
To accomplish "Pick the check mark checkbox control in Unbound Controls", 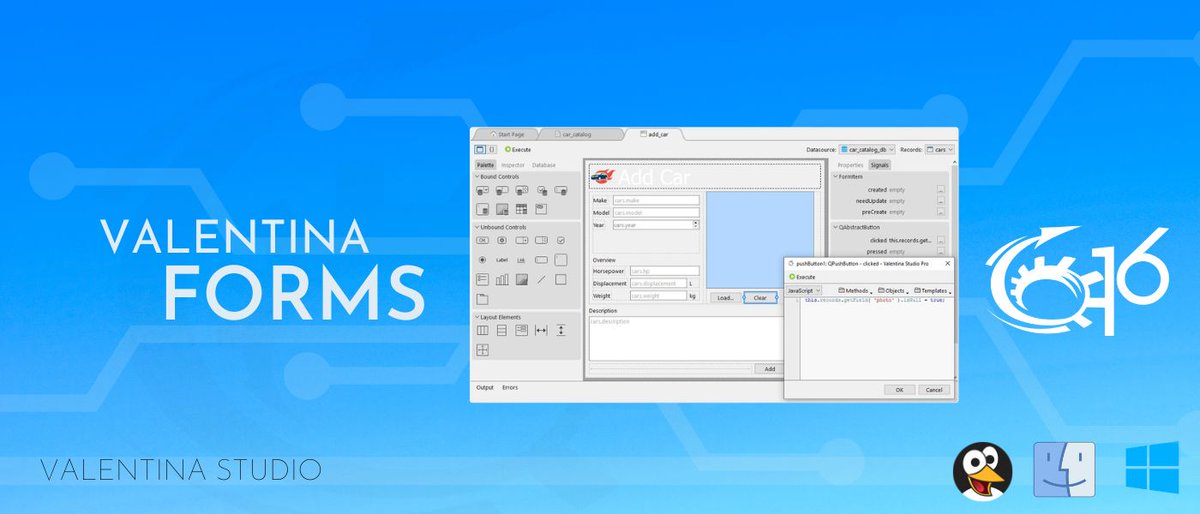I will [561, 240].
